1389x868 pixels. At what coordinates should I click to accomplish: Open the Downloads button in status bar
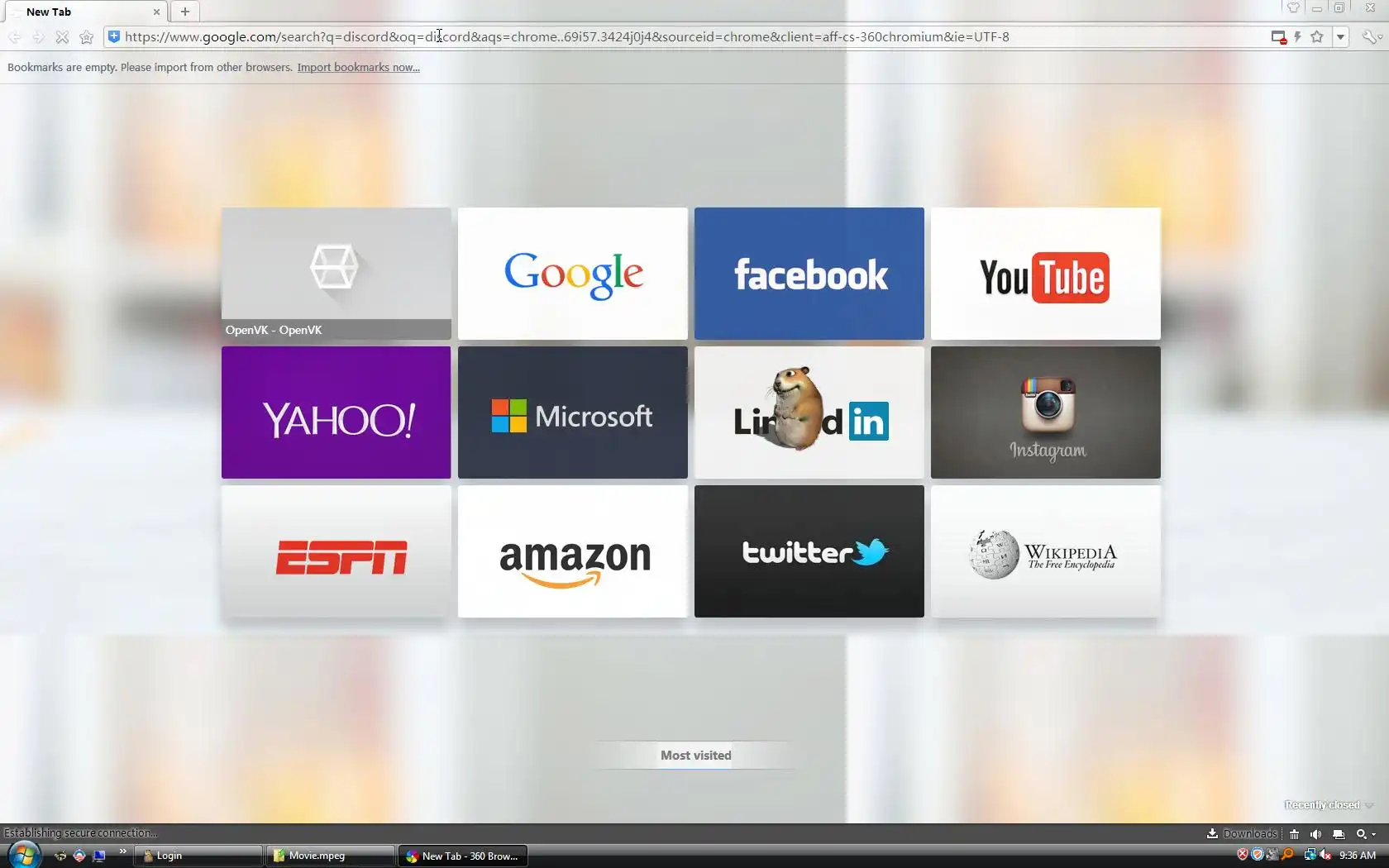(x=1243, y=834)
